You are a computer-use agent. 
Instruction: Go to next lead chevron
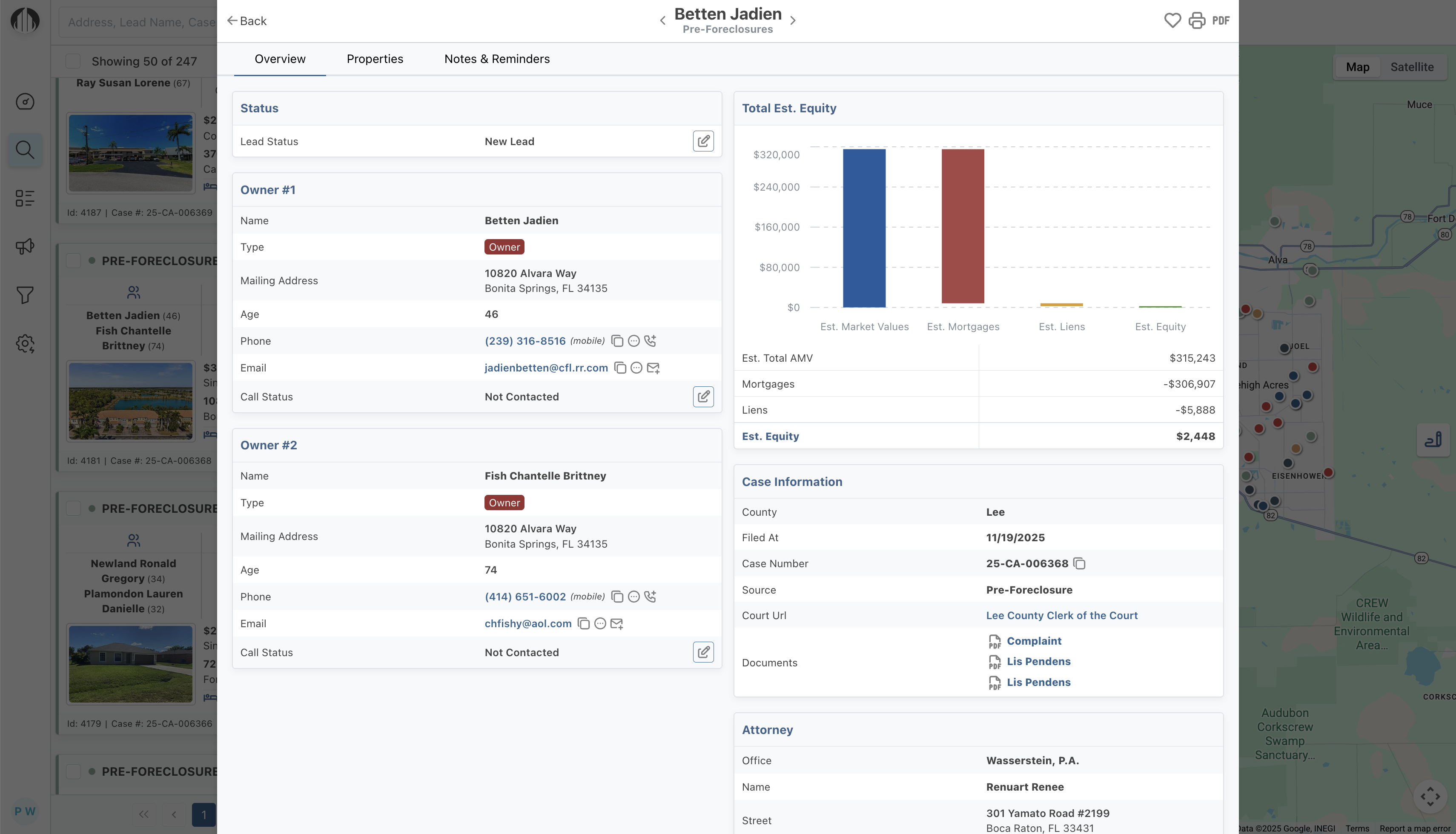point(793,20)
